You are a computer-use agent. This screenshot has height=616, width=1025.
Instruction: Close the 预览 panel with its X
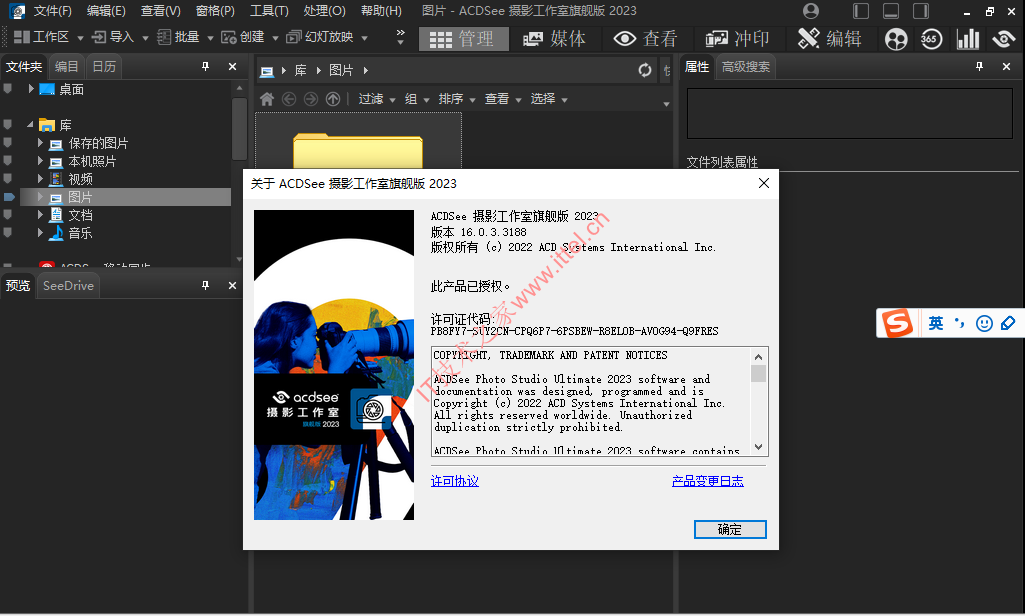point(232,285)
